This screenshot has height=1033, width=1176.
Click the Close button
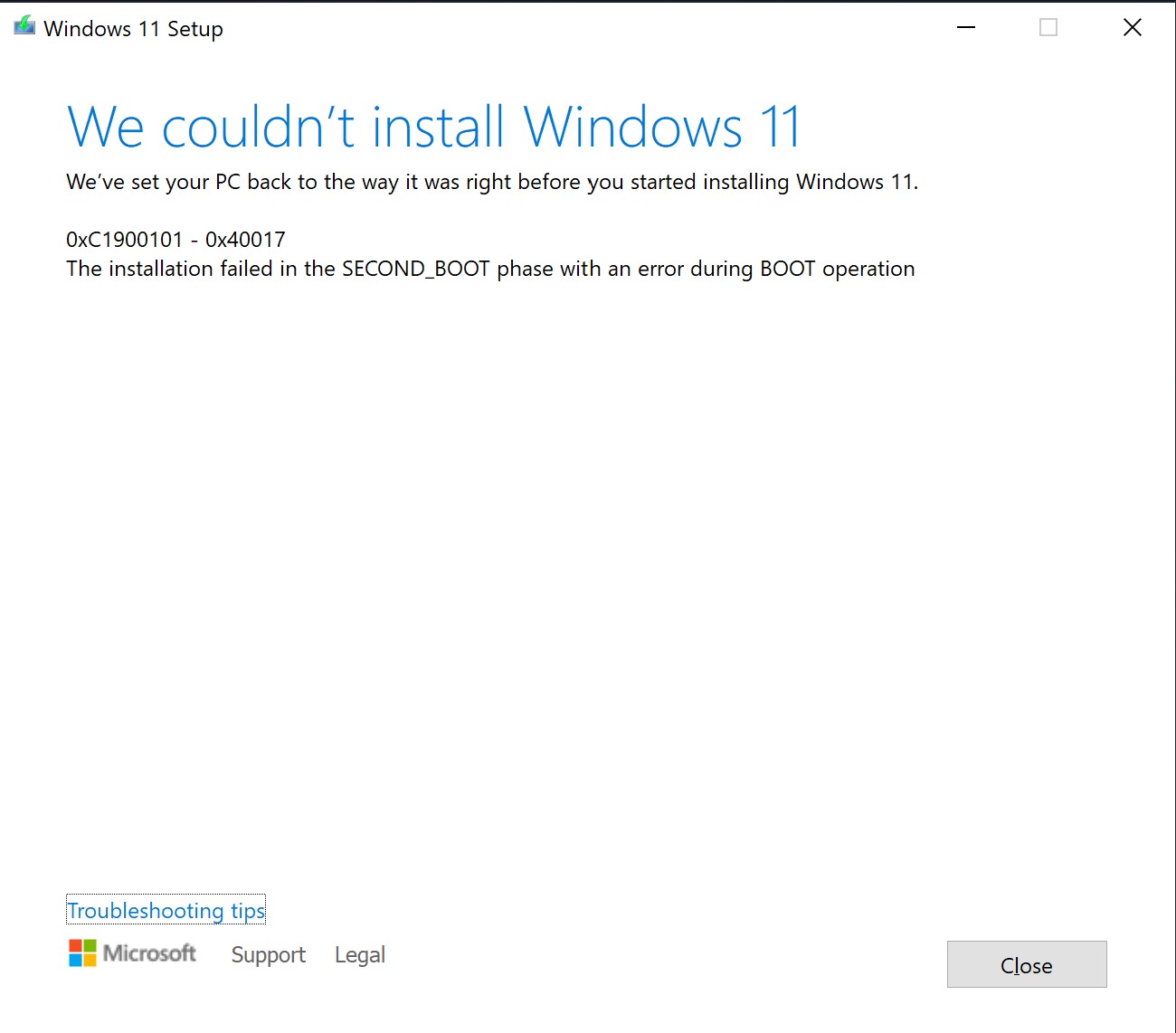(x=1027, y=964)
